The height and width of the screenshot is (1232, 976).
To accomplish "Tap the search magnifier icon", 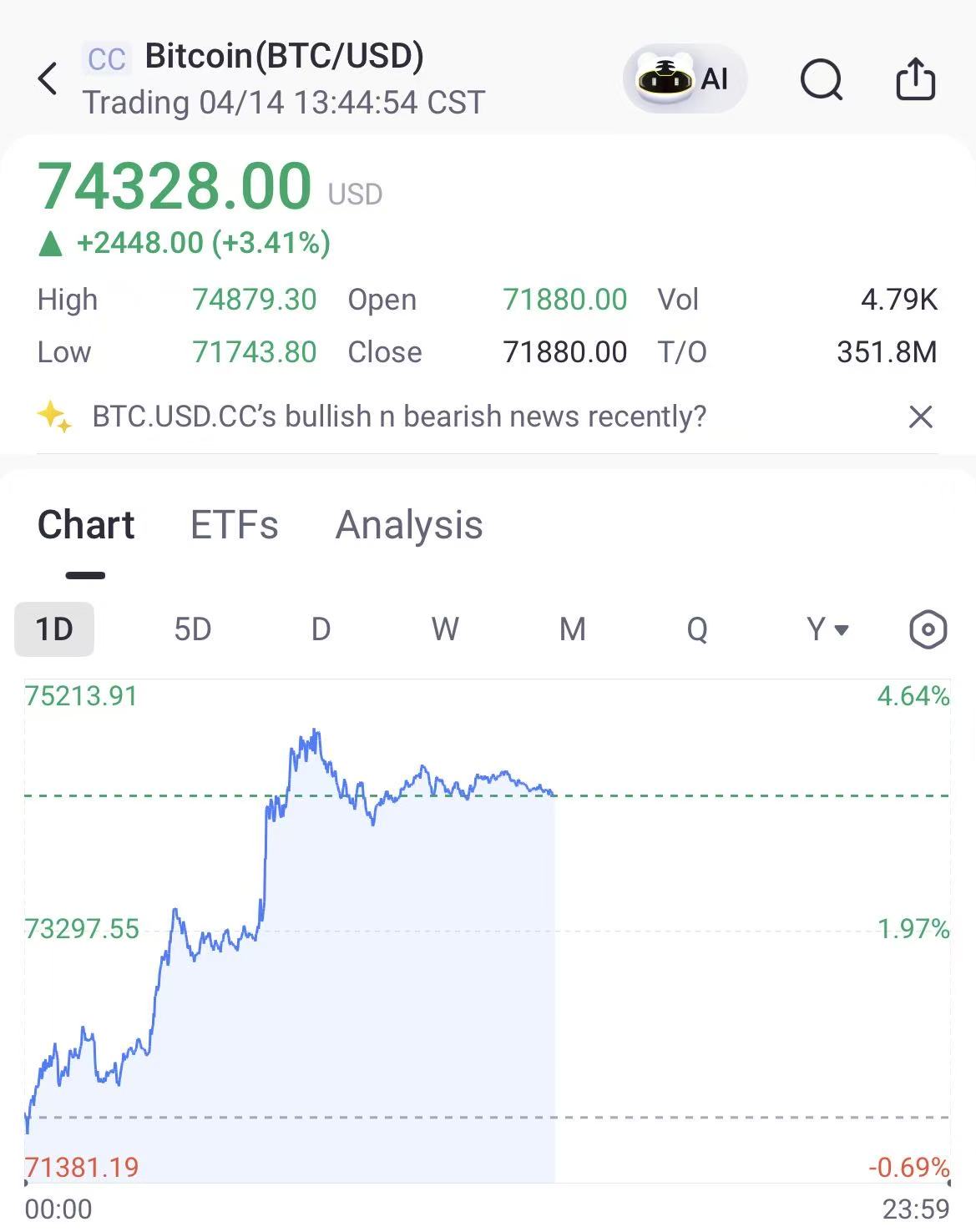I will [x=822, y=80].
